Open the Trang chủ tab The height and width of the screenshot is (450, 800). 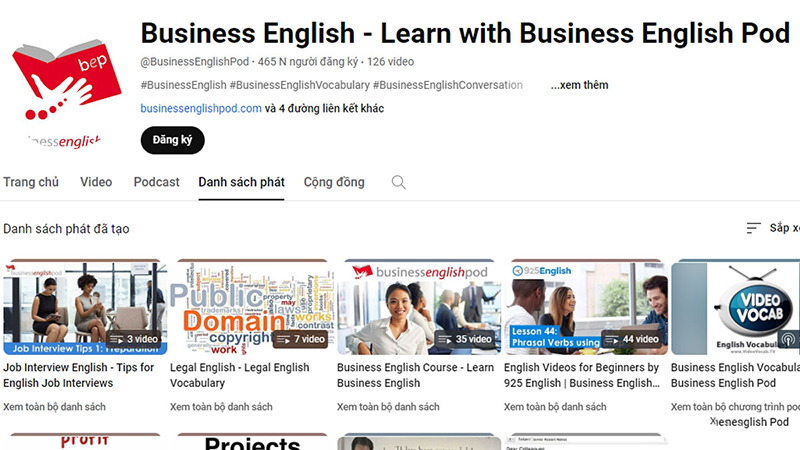pyautogui.click(x=31, y=182)
